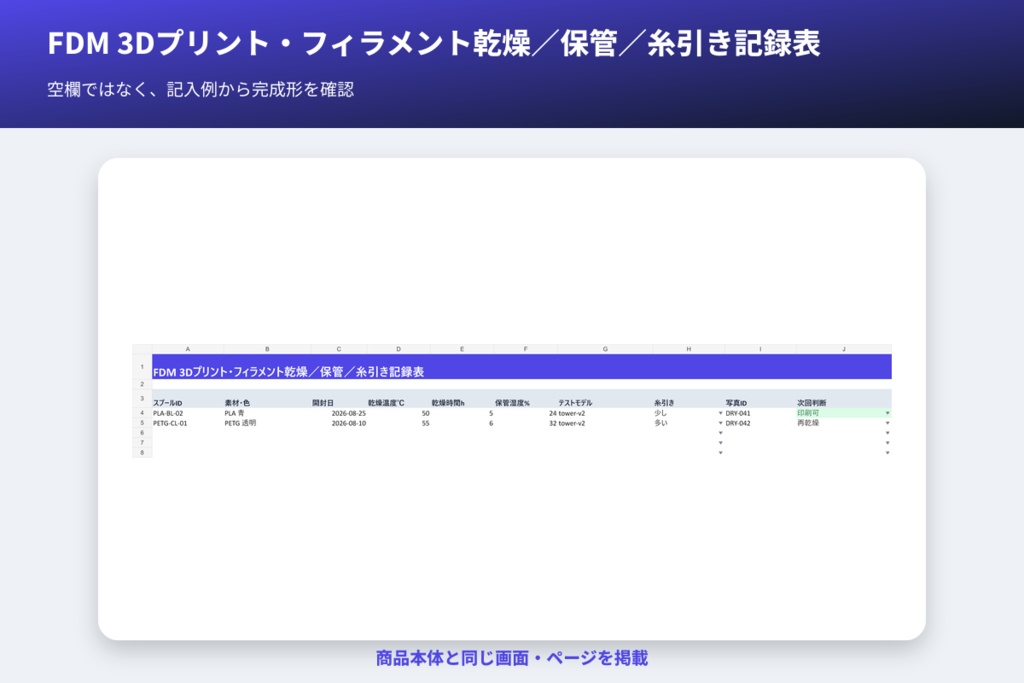Select row header 8
The height and width of the screenshot is (683, 1024).
pyautogui.click(x=142, y=453)
